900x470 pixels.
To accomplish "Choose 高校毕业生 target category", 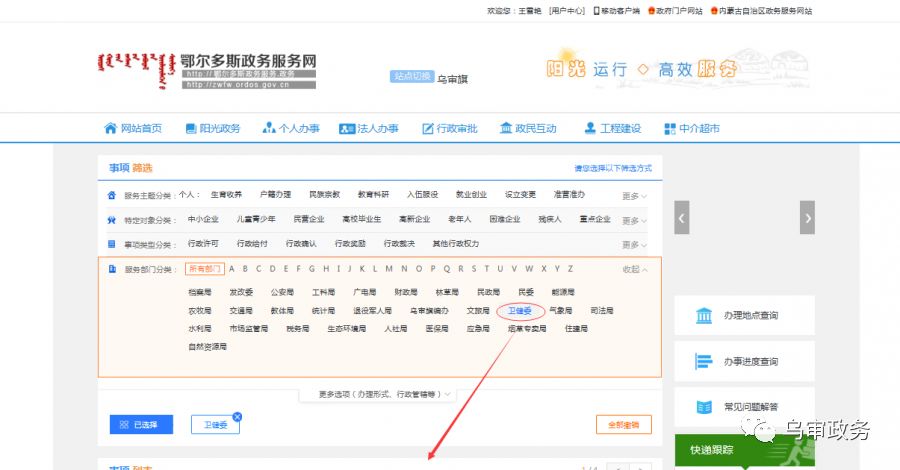I will point(362,219).
